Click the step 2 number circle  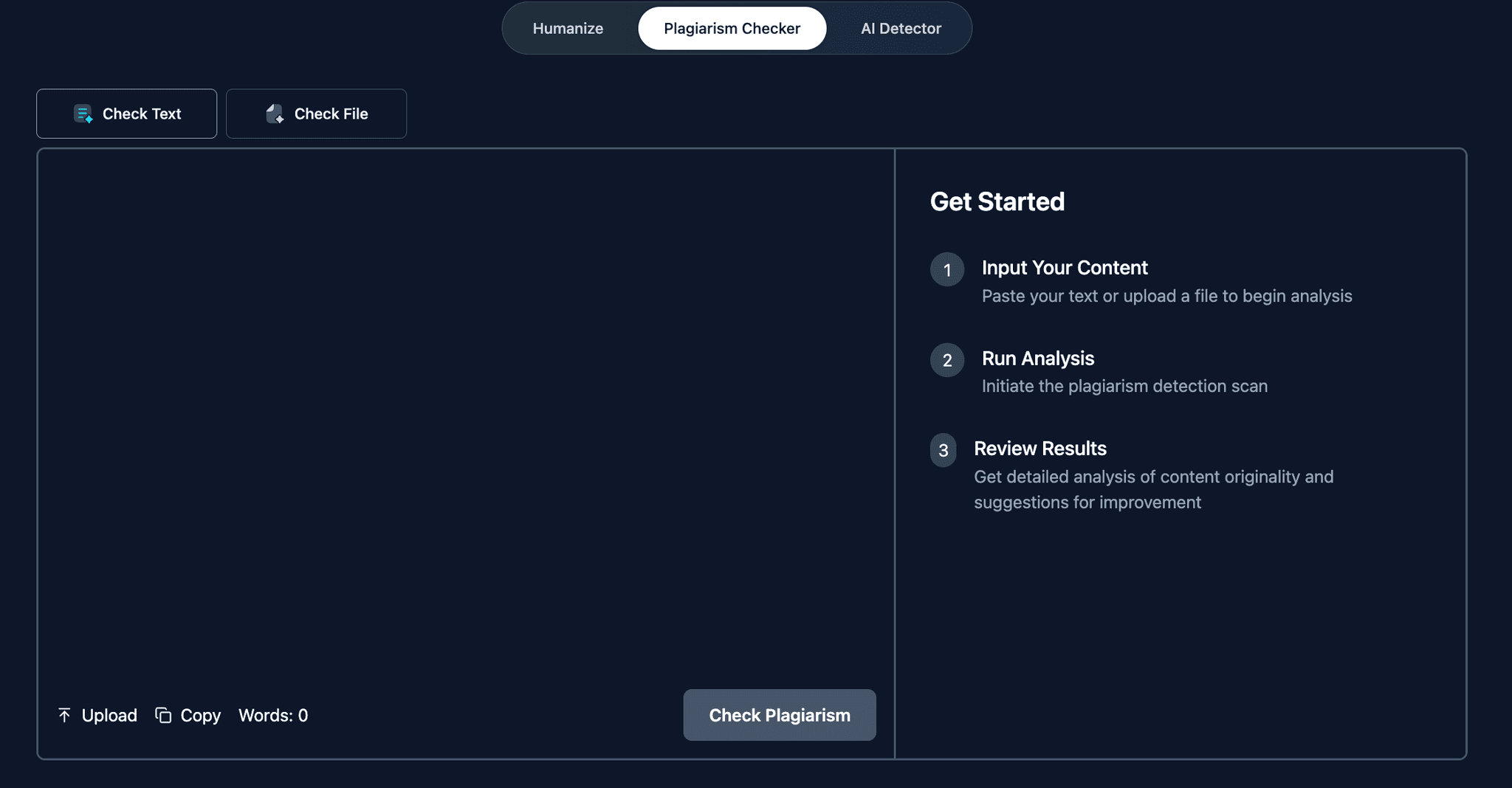tap(946, 360)
